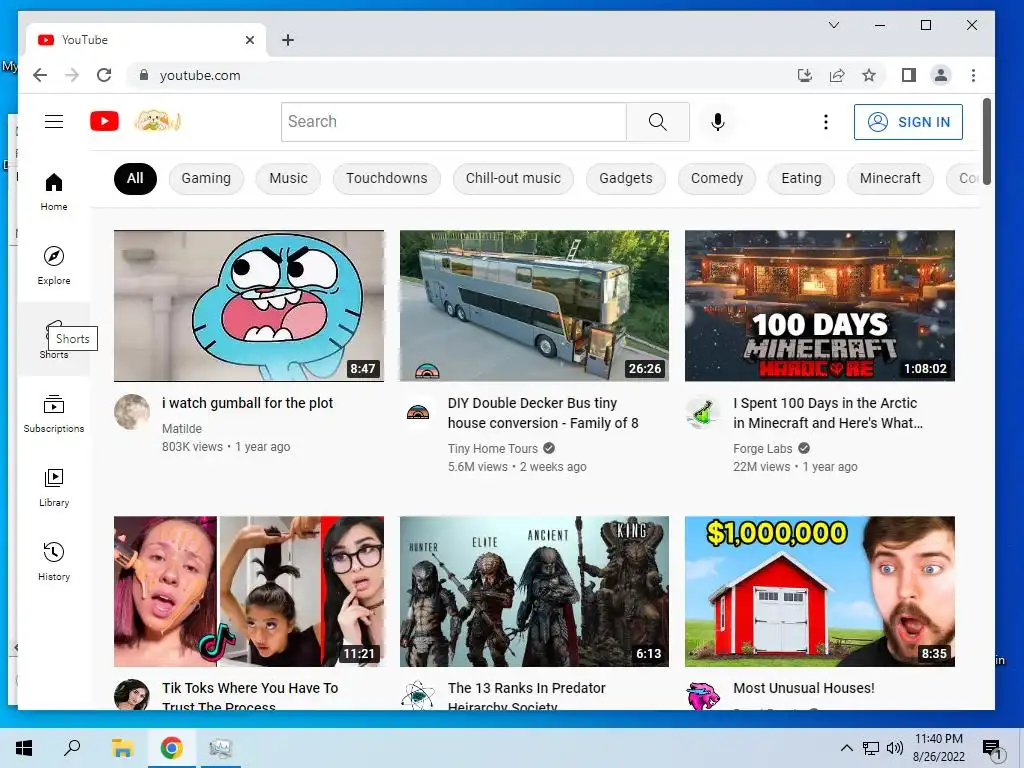Open Shorts in the sidebar
This screenshot has height=768, width=1024.
tap(54, 340)
